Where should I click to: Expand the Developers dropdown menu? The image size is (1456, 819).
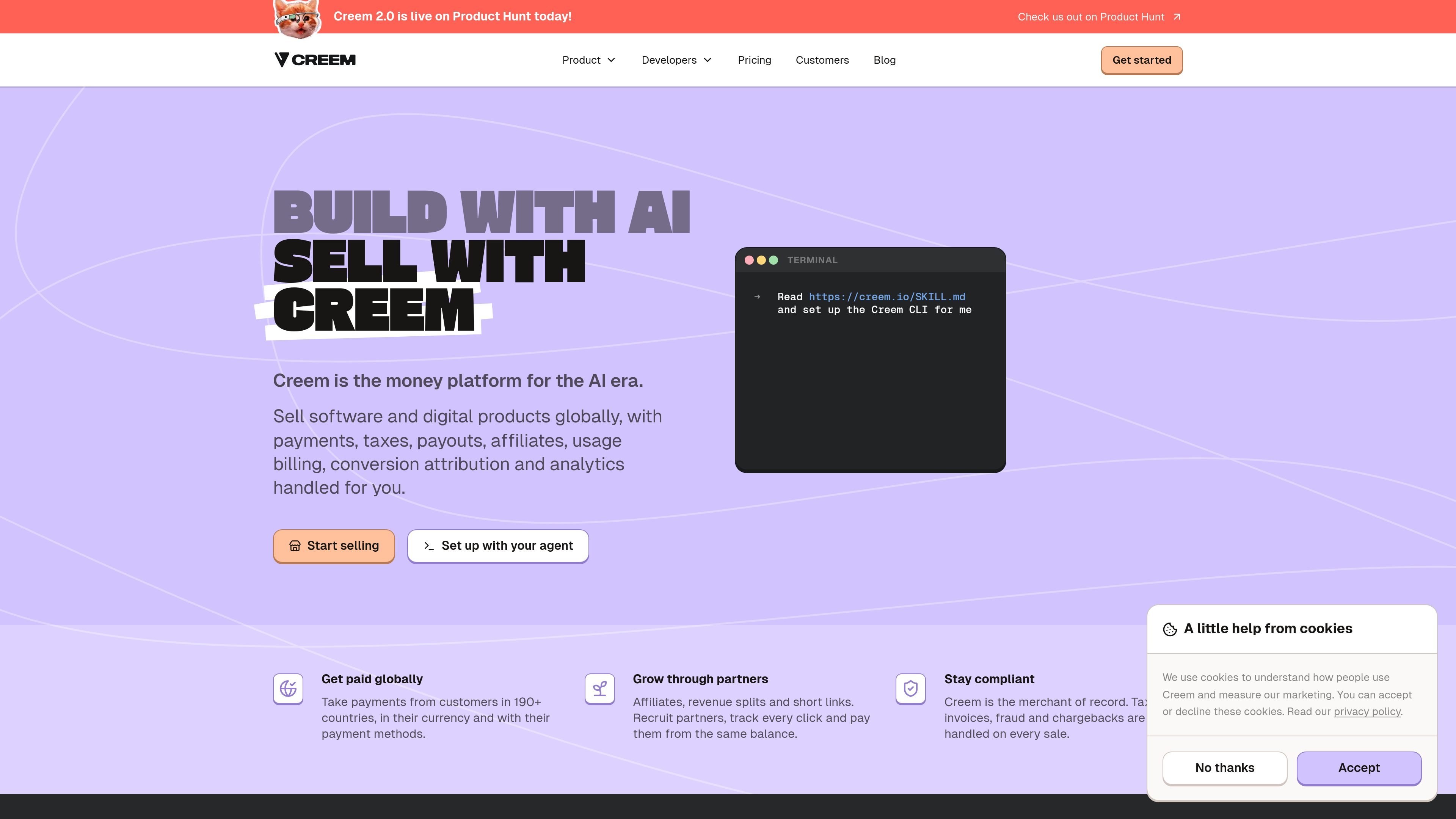(x=676, y=60)
